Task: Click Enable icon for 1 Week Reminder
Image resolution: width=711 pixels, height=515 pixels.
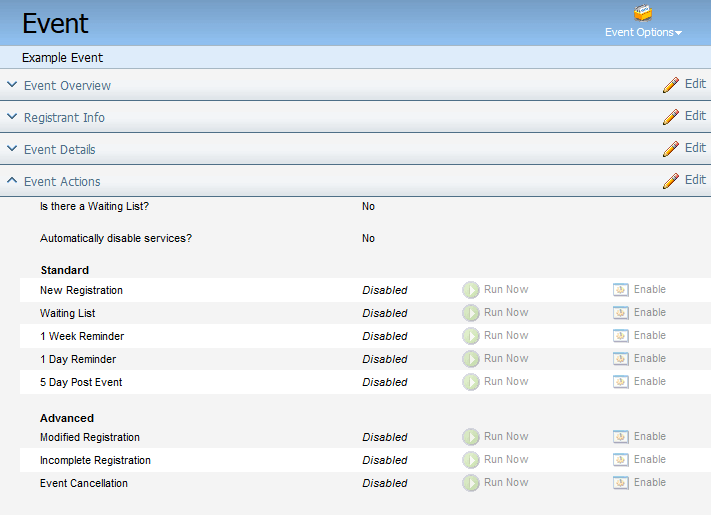Action: click(x=621, y=336)
